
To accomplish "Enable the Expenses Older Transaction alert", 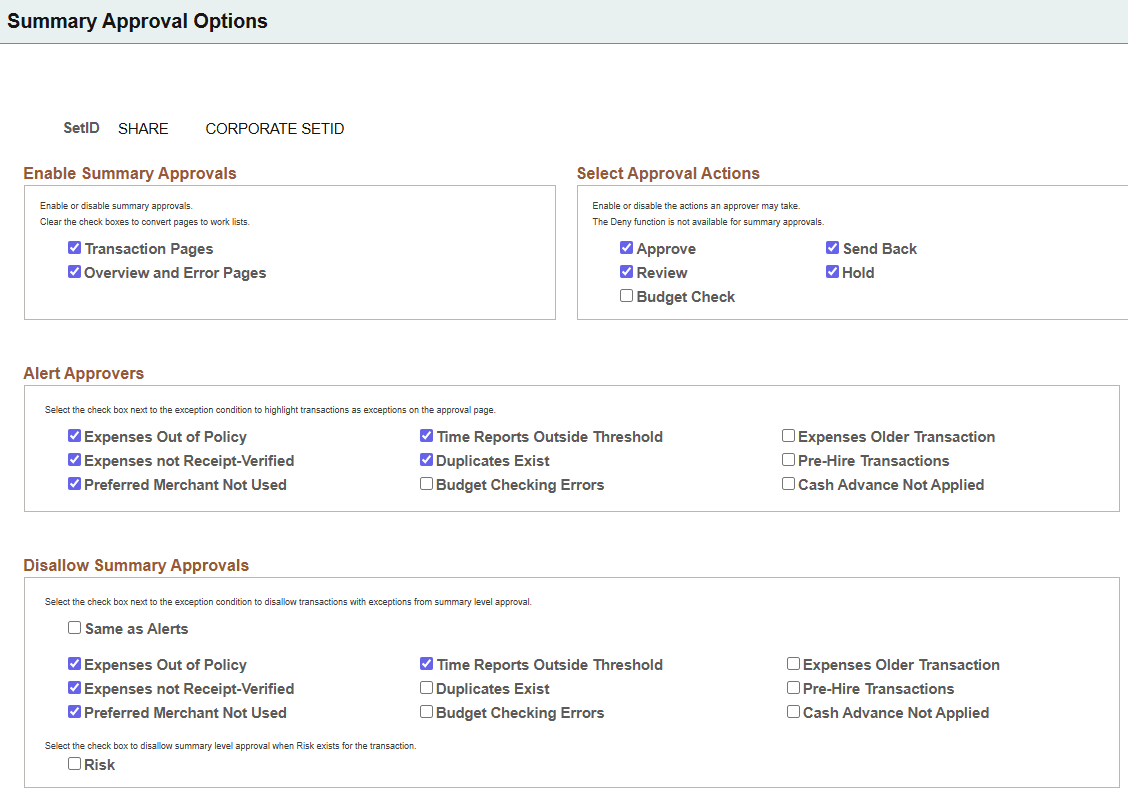I will (x=788, y=435).
